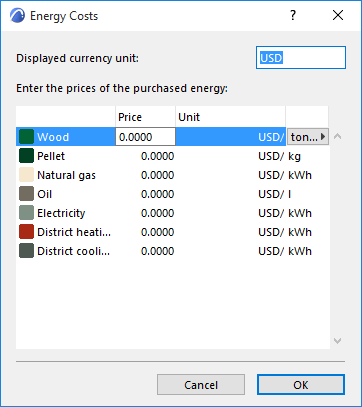The image size is (362, 407).
Task: Click the Oil price value 0.0000
Action: click(x=157, y=194)
